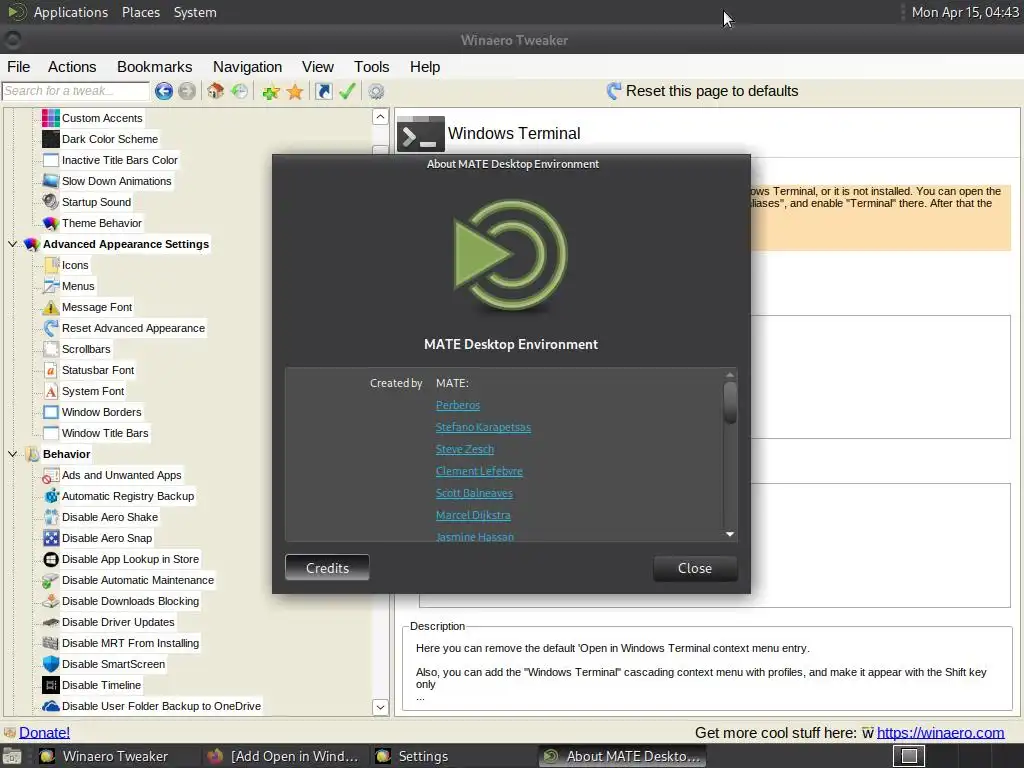Click the Windows Terminal page icon
The image size is (1024, 768).
[421, 134]
